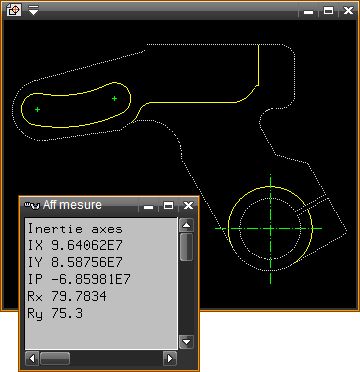The width and height of the screenshot is (360, 372).
Task: Pick the left green cross point in slot
Action: [x=37, y=109]
